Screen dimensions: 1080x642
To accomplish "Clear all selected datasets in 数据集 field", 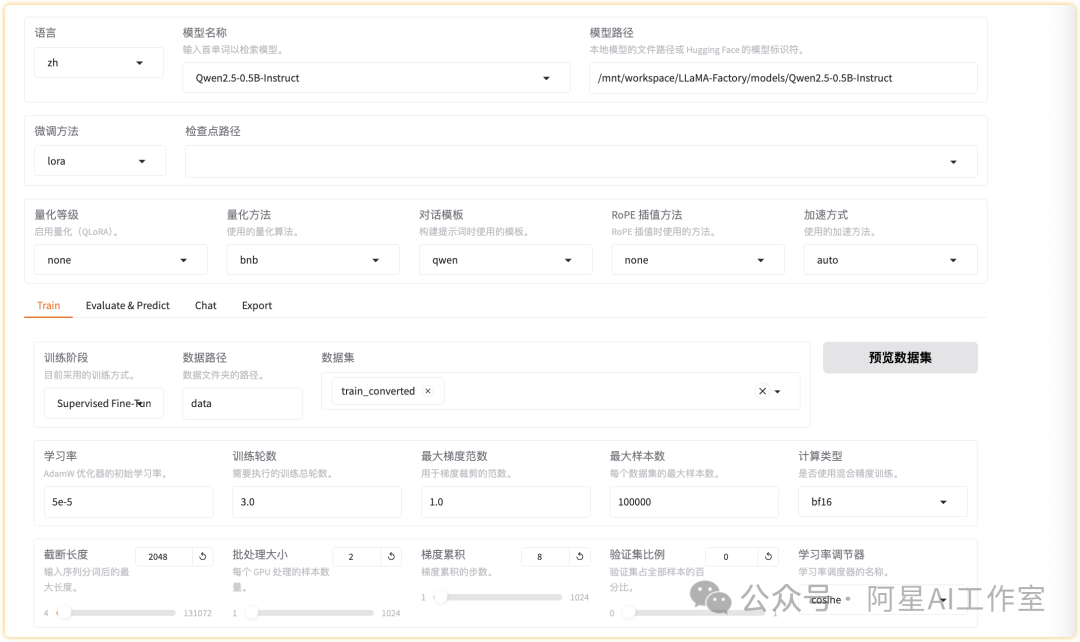I will (762, 391).
